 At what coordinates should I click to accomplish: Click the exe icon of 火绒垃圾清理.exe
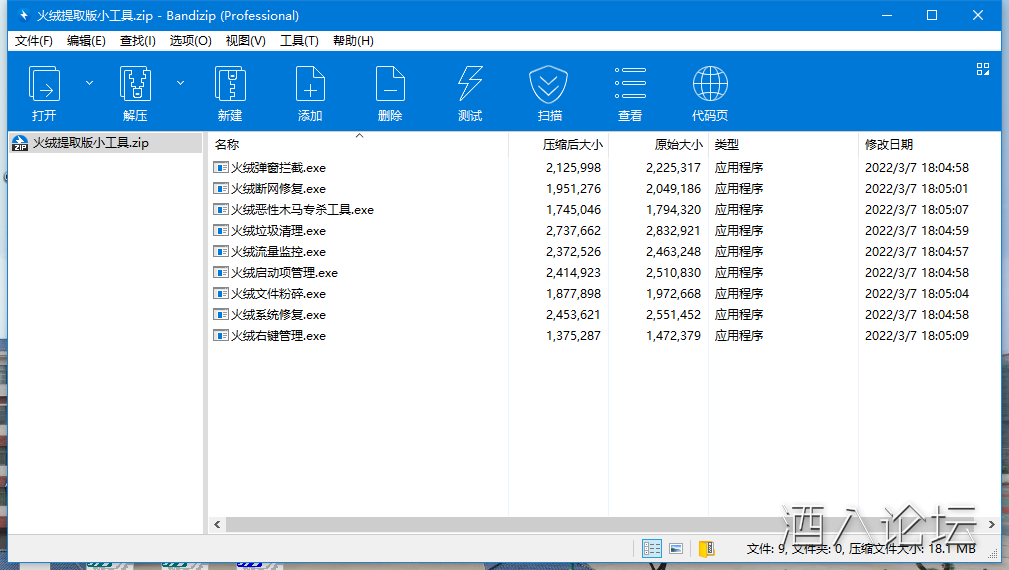pos(221,230)
